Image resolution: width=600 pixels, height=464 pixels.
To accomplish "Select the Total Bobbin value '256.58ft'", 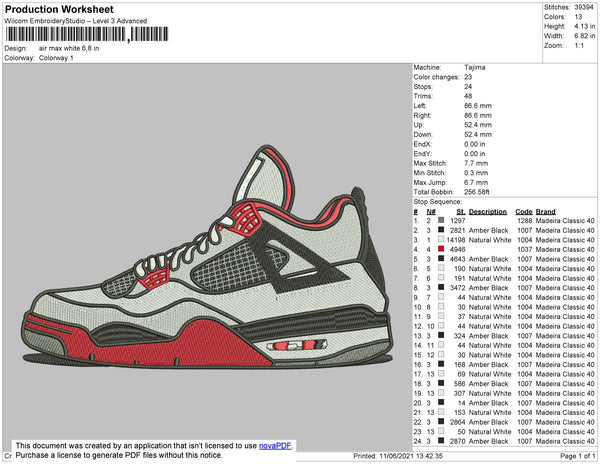I will click(477, 192).
